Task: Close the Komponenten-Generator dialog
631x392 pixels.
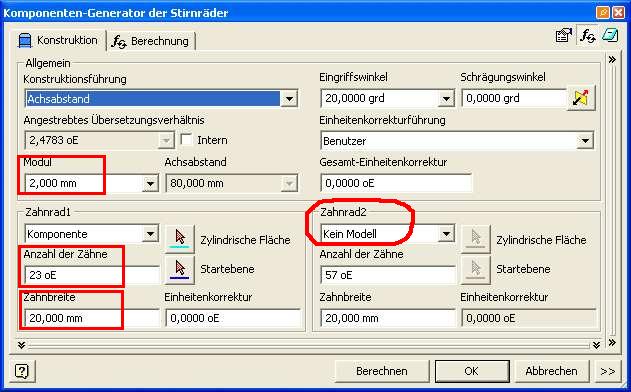Action: coord(619,12)
